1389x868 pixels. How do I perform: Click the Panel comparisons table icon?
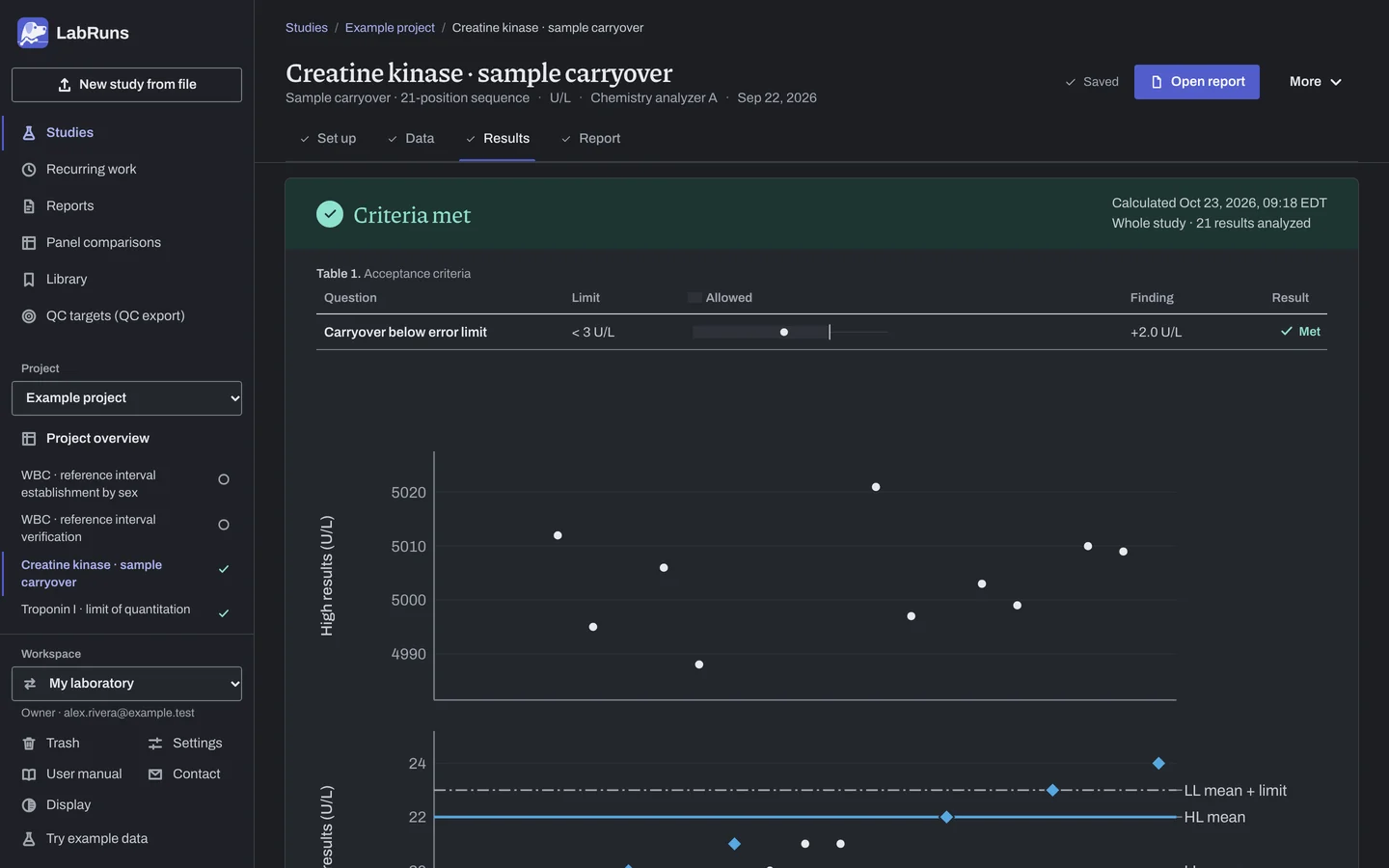click(x=29, y=243)
